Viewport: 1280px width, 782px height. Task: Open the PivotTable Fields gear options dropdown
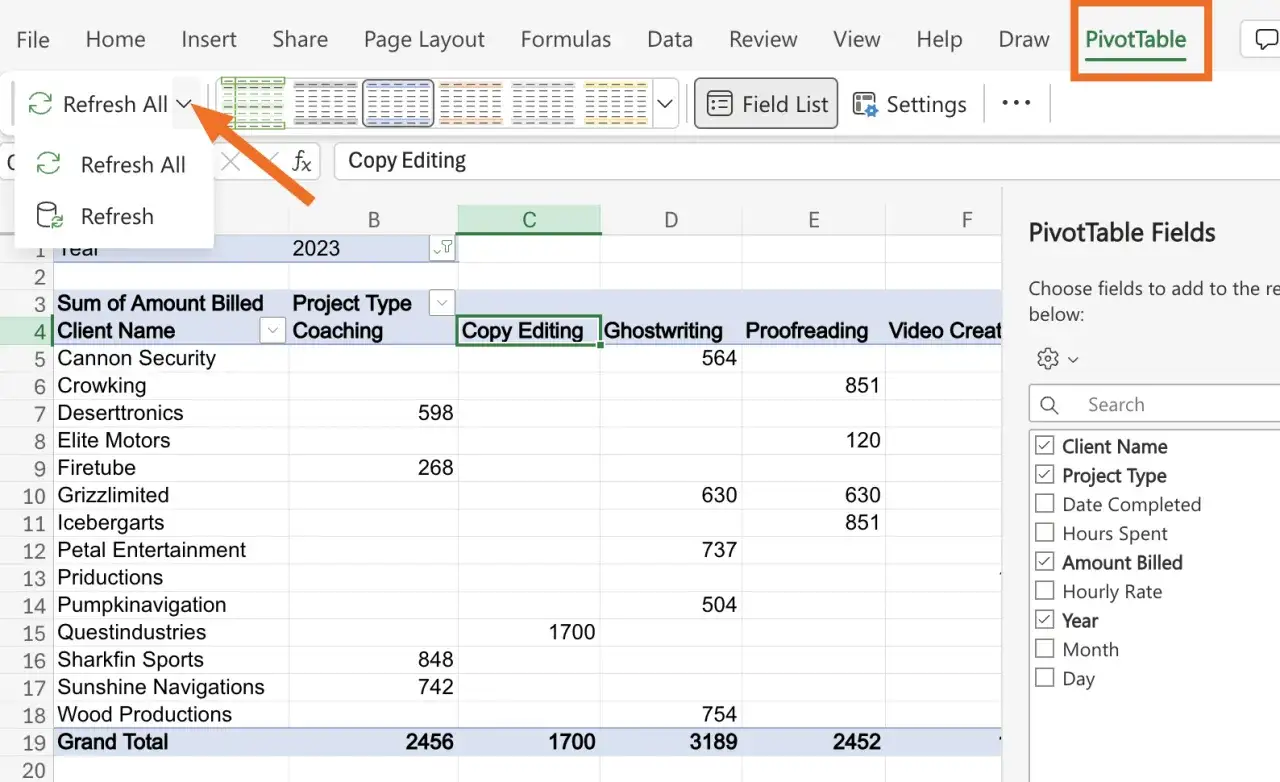[x=1058, y=359]
